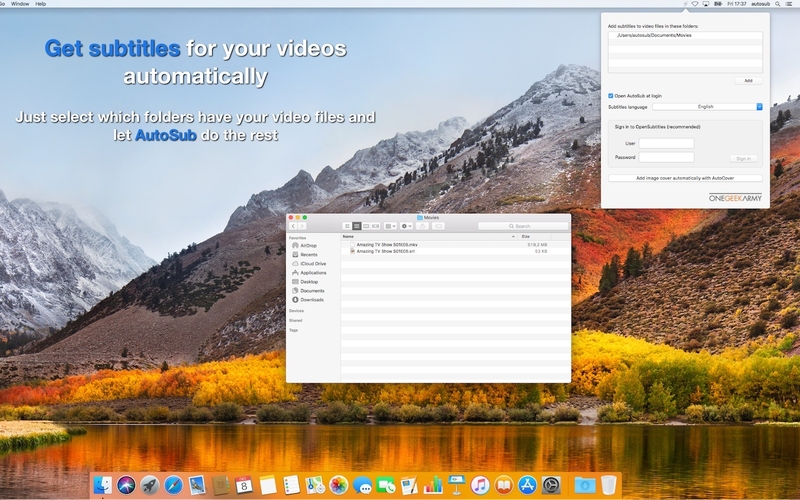This screenshot has width=800, height=500.
Task: Open the Finder action gear dropdown
Action: pyautogui.click(x=407, y=226)
